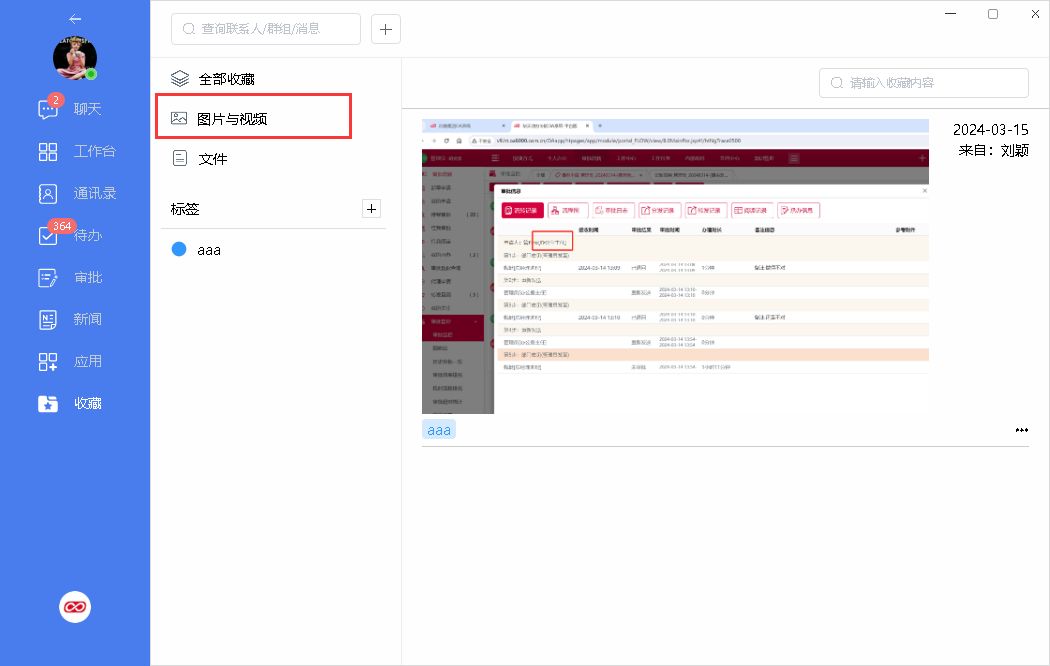The image size is (1050, 666).
Task: Add a new tag beside 标签
Action: [372, 208]
